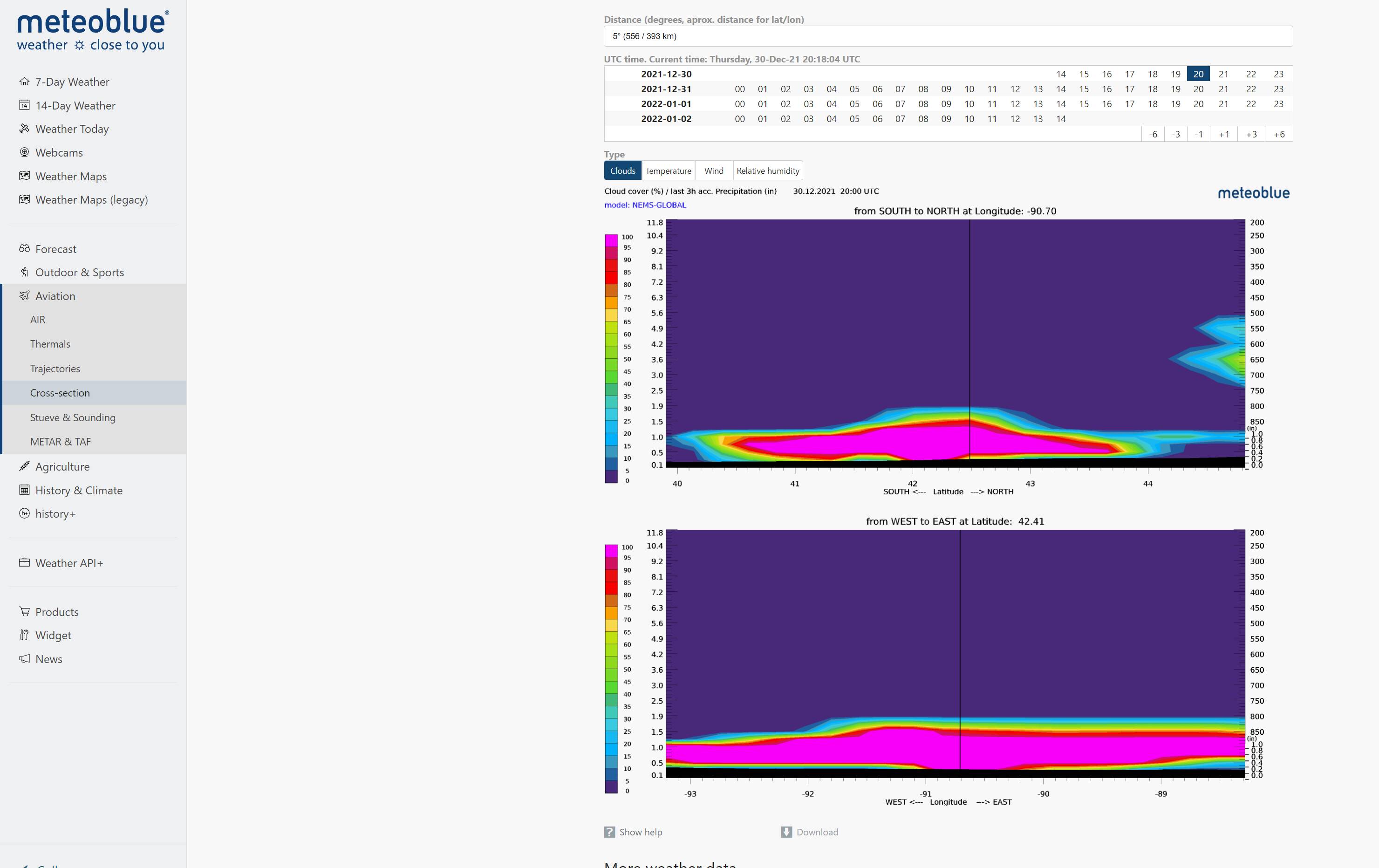The image size is (1379, 868).
Task: Collapse the Aviation menu section
Action: (x=55, y=296)
